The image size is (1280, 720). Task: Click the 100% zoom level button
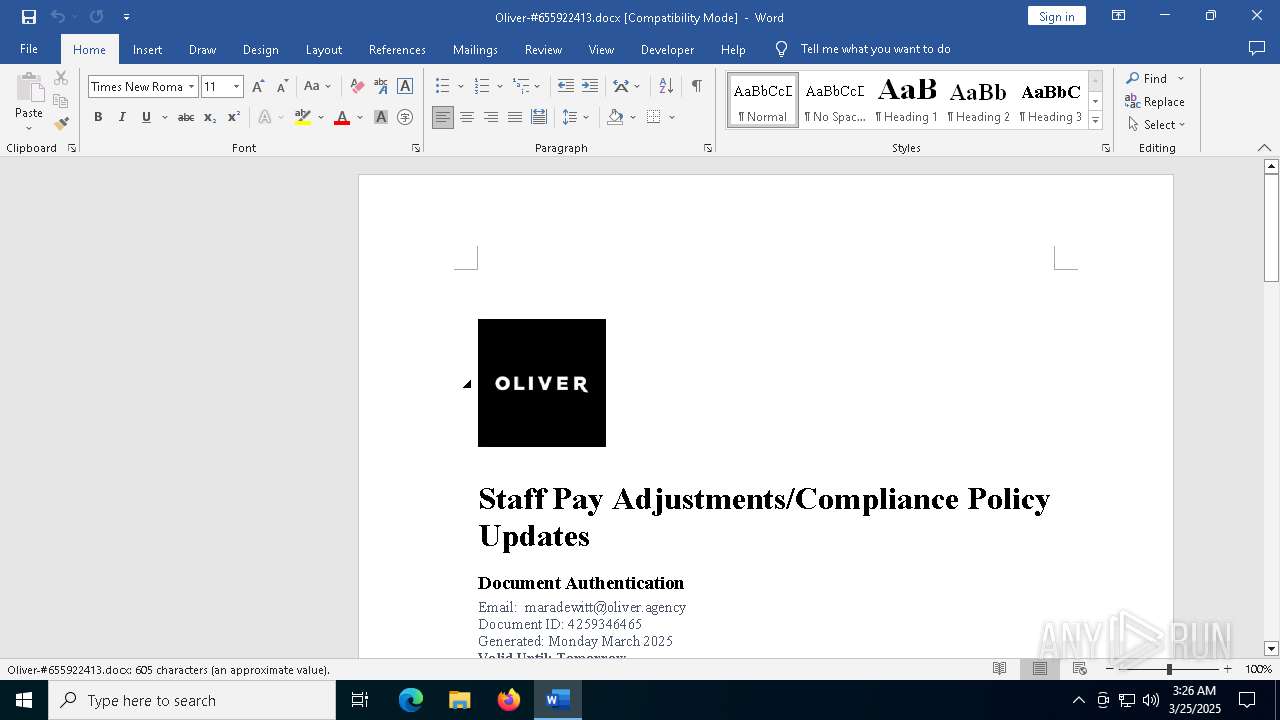coord(1258,669)
